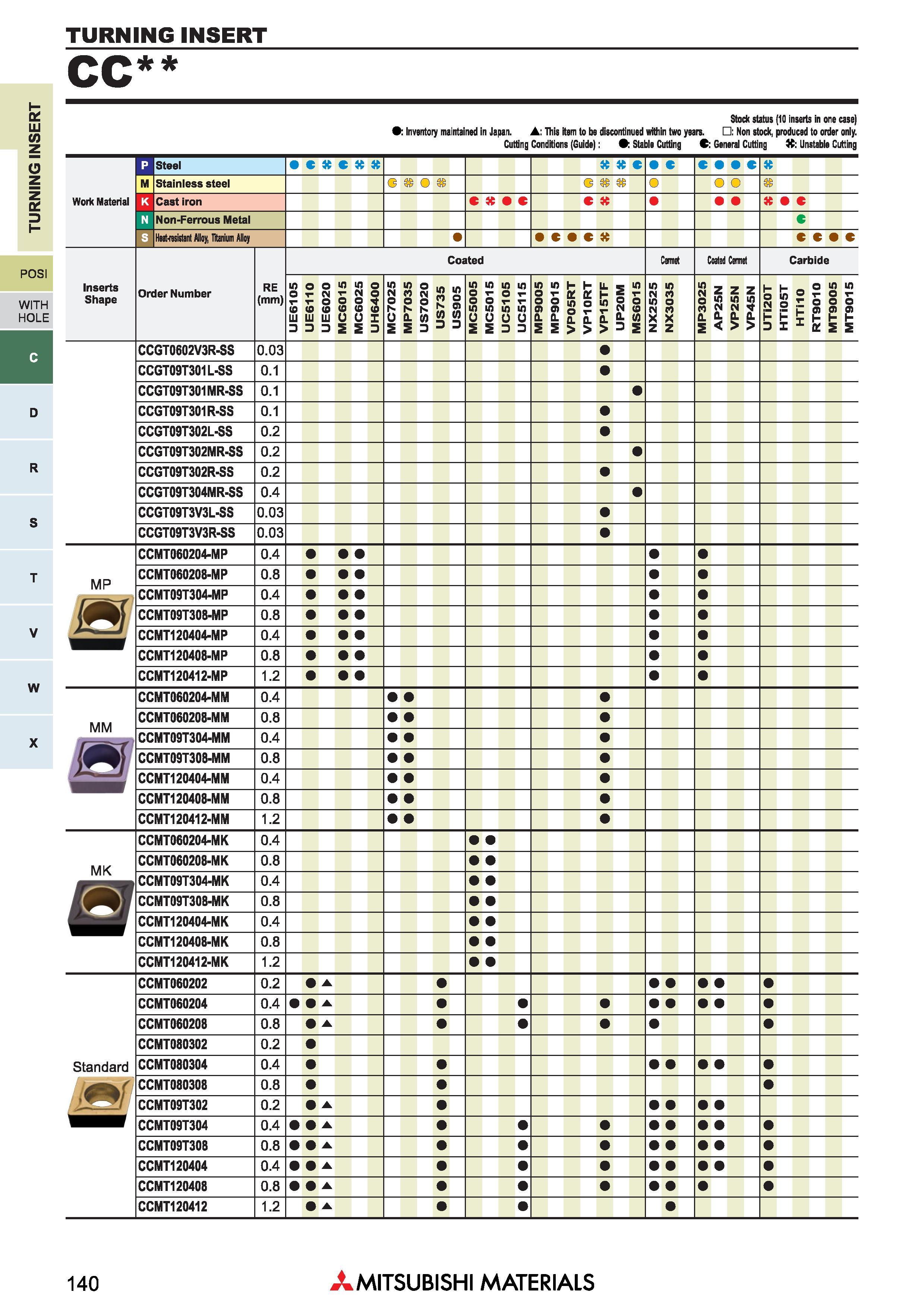Screen dimensions: 924x1308
Task: Click the triangle symbol in the discontinued legend
Action: point(535,131)
